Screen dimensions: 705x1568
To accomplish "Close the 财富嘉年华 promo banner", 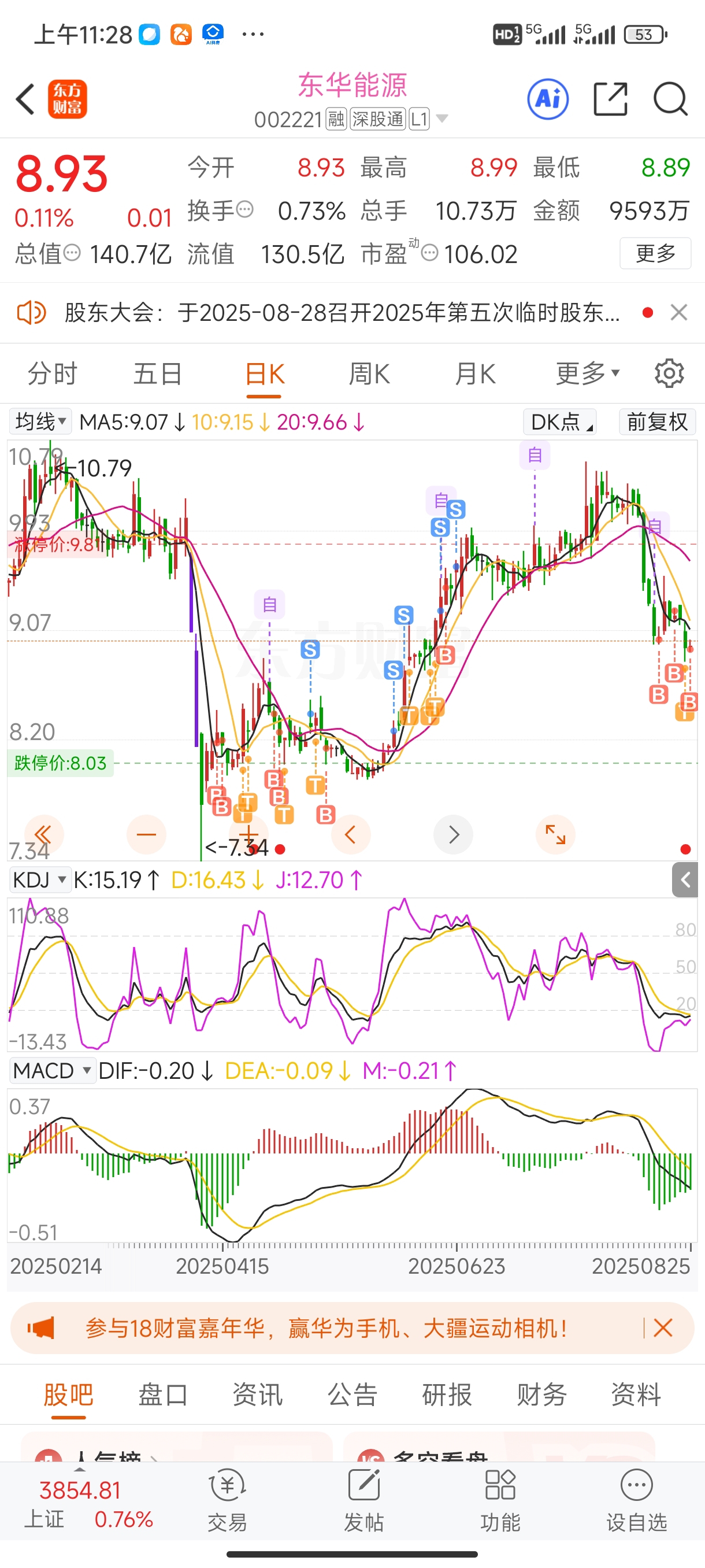I will click(662, 1327).
